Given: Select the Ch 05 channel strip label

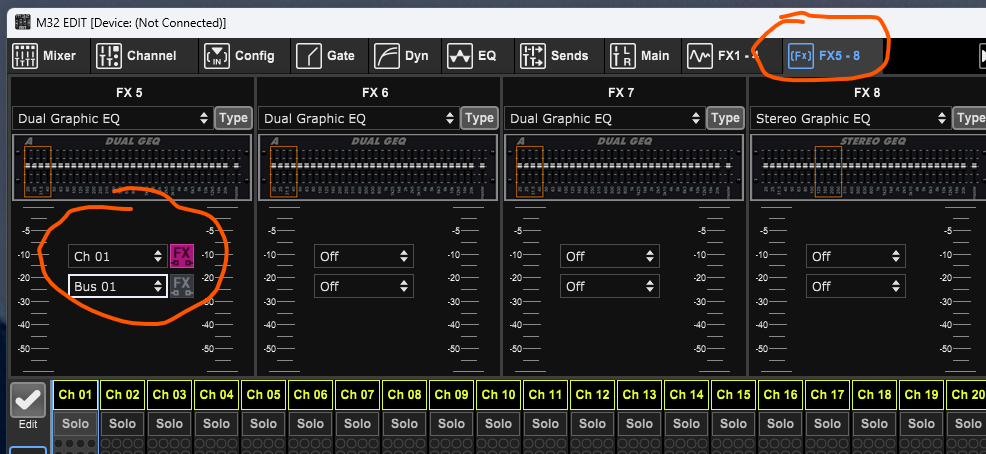Looking at the screenshot, I should pos(264,395).
